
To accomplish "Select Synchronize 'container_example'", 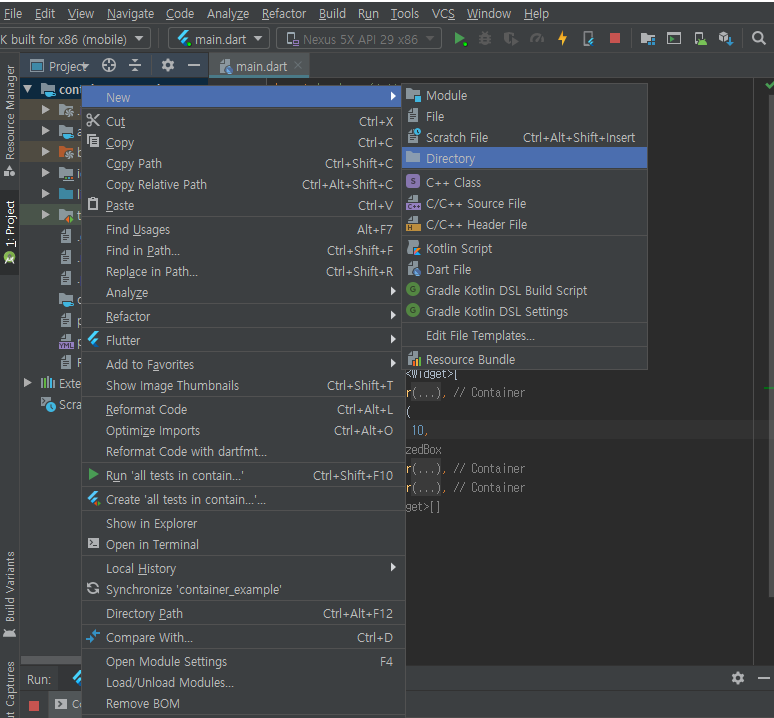I will (x=243, y=589).
